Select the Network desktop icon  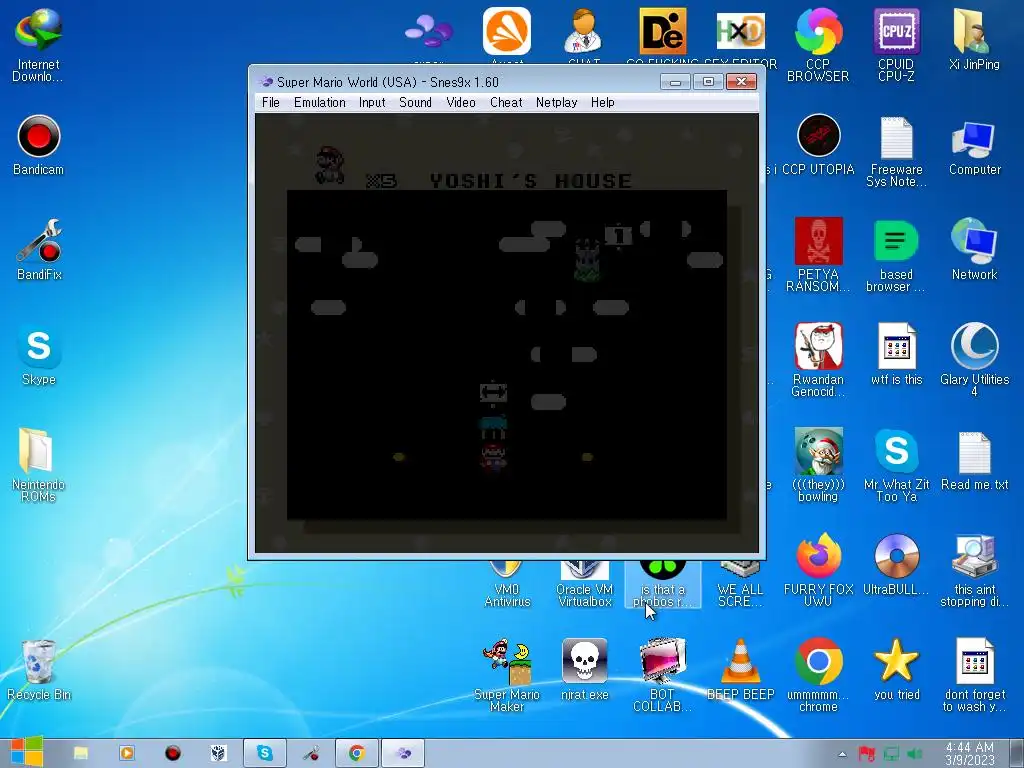[974, 249]
